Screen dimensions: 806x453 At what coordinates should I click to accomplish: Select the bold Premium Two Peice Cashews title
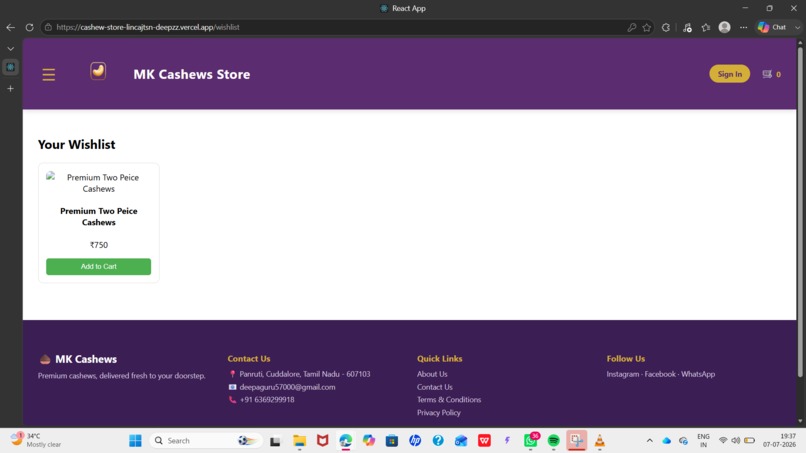coord(99,216)
